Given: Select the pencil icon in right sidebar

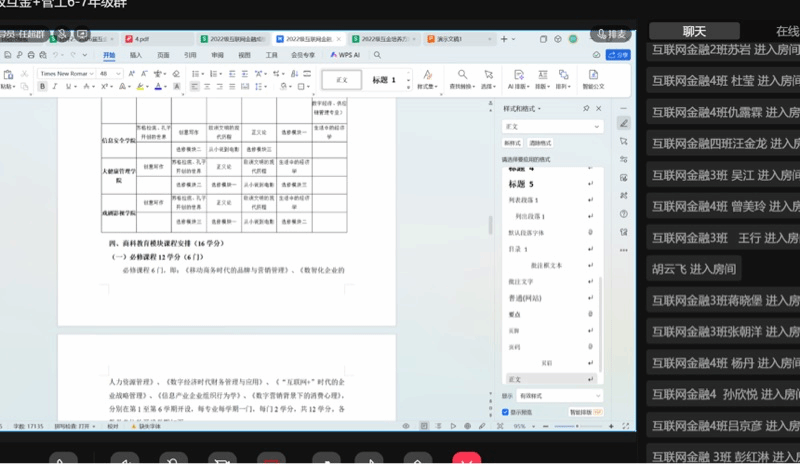Looking at the screenshot, I should tap(624, 123).
